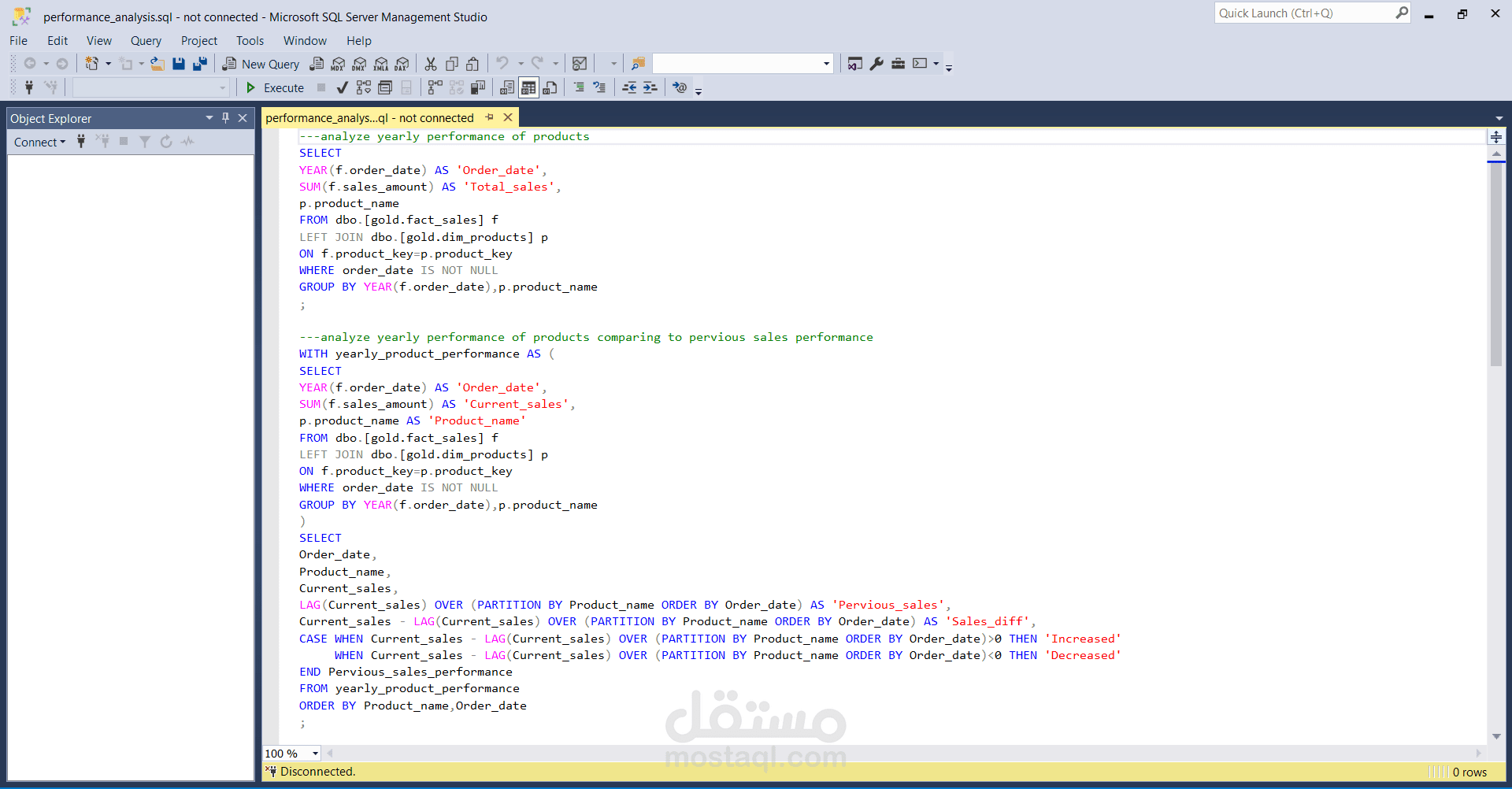The height and width of the screenshot is (789, 1512).
Task: Toggle Include Actual Execution Plan
Action: [x=435, y=87]
